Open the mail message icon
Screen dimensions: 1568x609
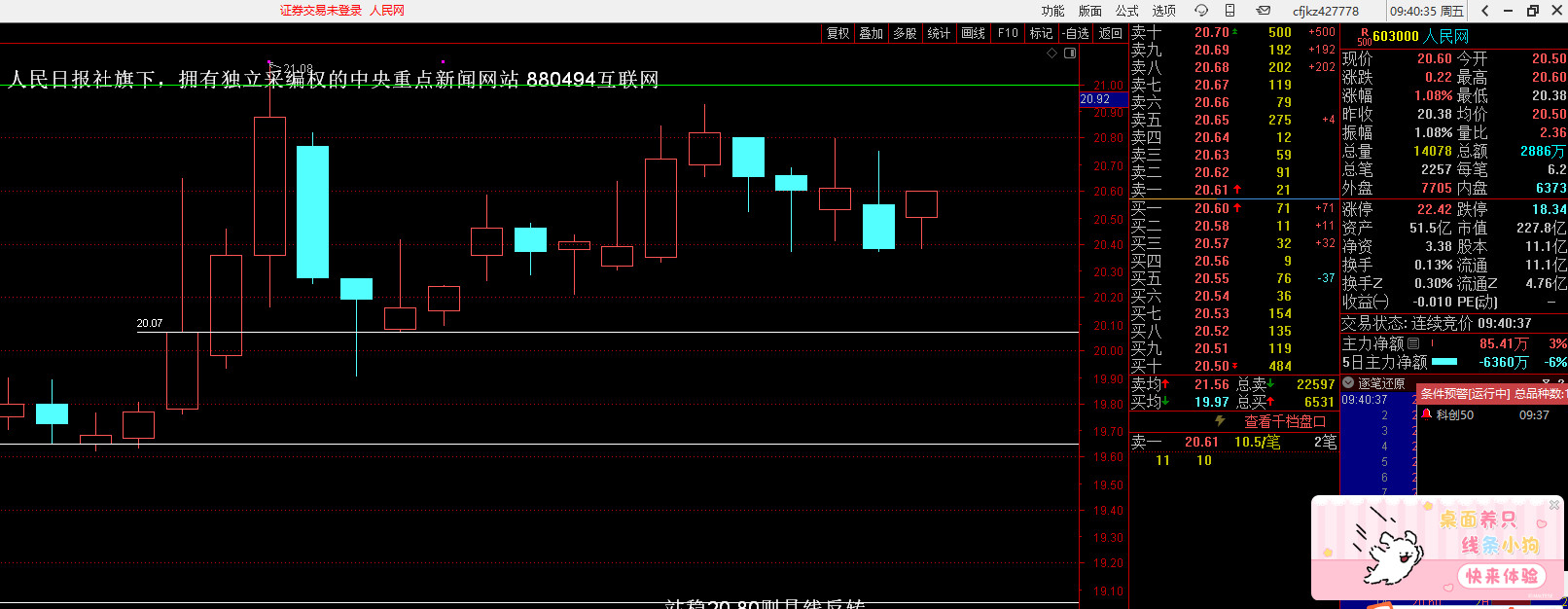(x=1264, y=11)
